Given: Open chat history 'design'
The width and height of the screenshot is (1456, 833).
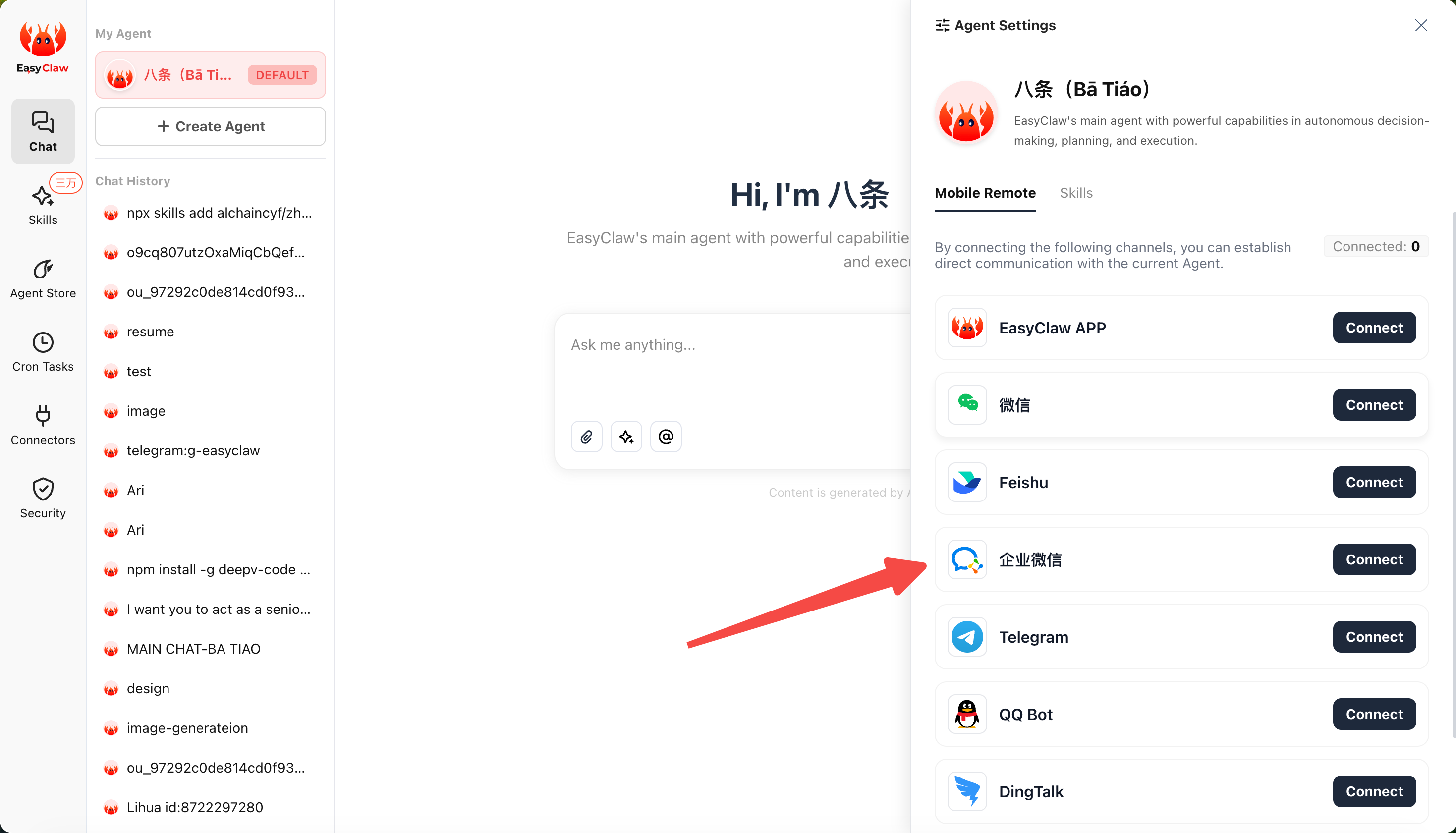Looking at the screenshot, I should [210, 688].
